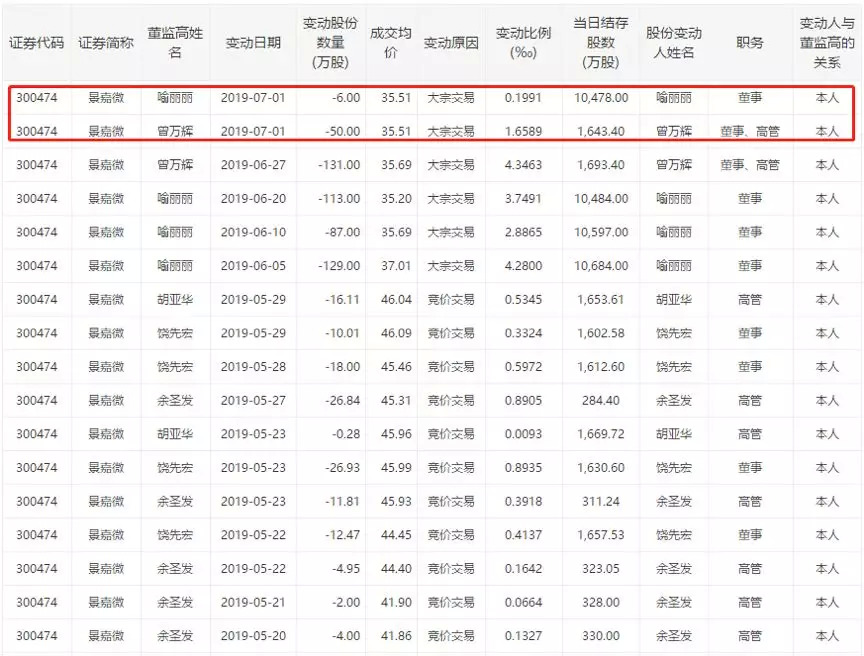Click the 2019-05-20 date cell
864x656 pixels.
(253, 635)
